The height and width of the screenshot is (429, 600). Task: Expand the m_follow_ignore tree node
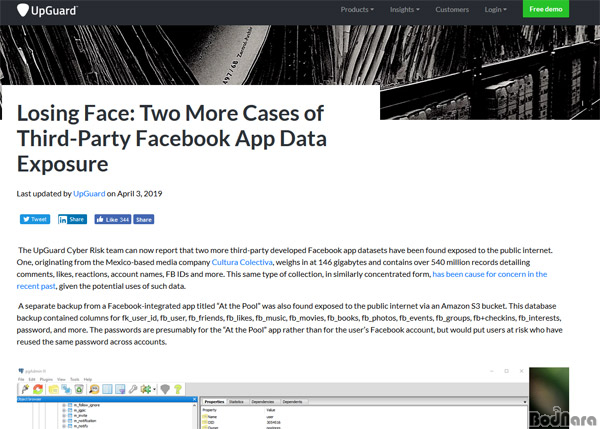(x=64, y=405)
